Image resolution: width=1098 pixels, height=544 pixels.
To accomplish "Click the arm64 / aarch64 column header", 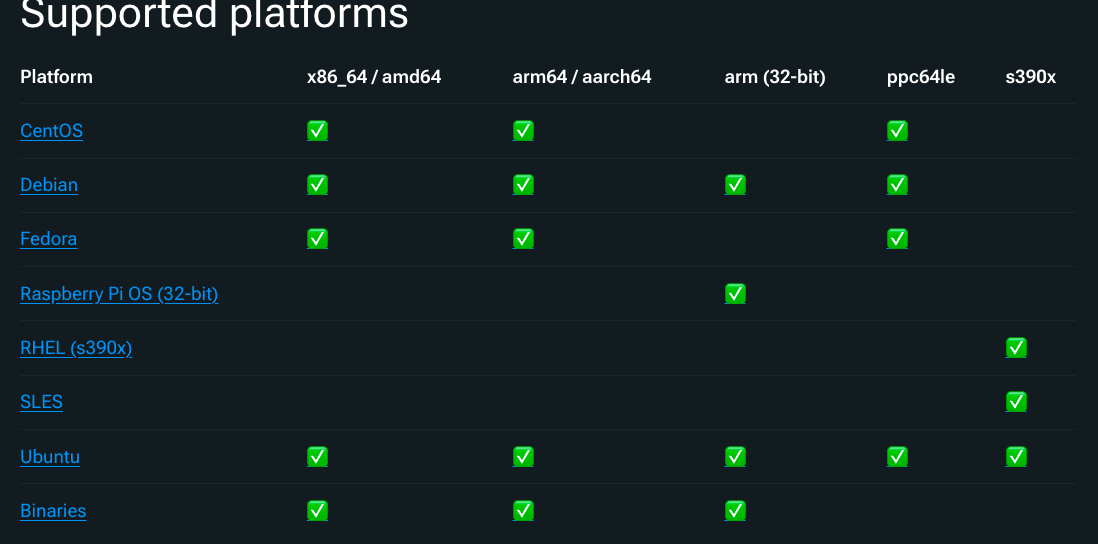I will tap(582, 77).
